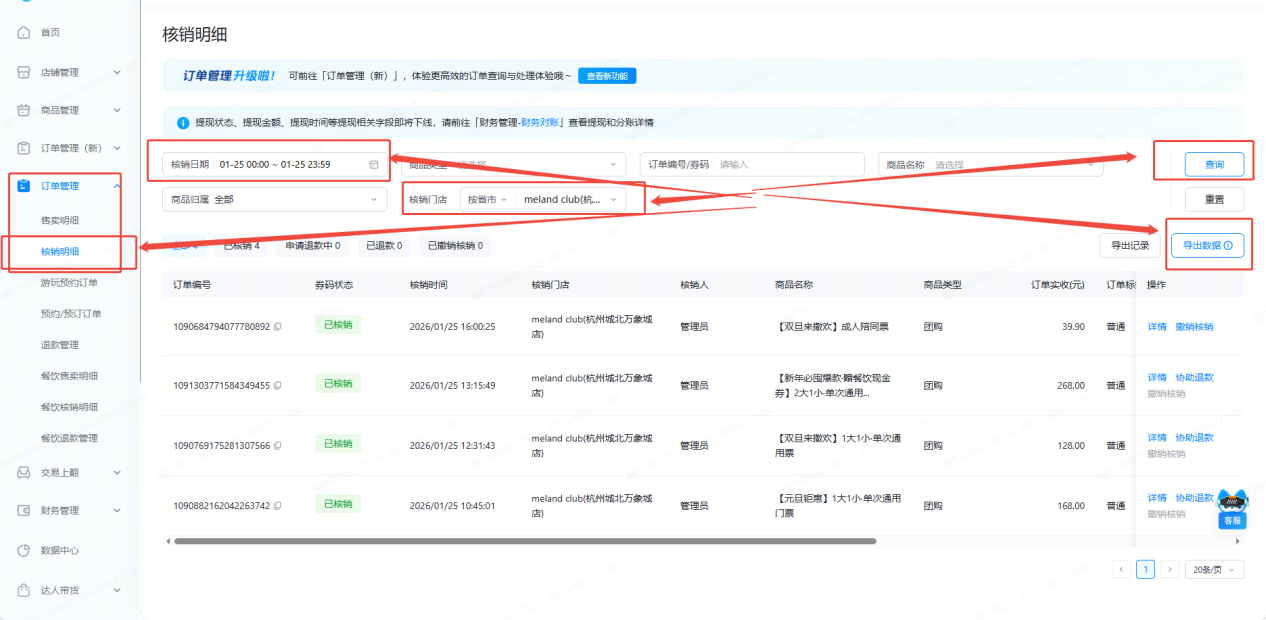The image size is (1266, 620).
Task: Filter by 已核销 4 status
Action: pos(241,245)
